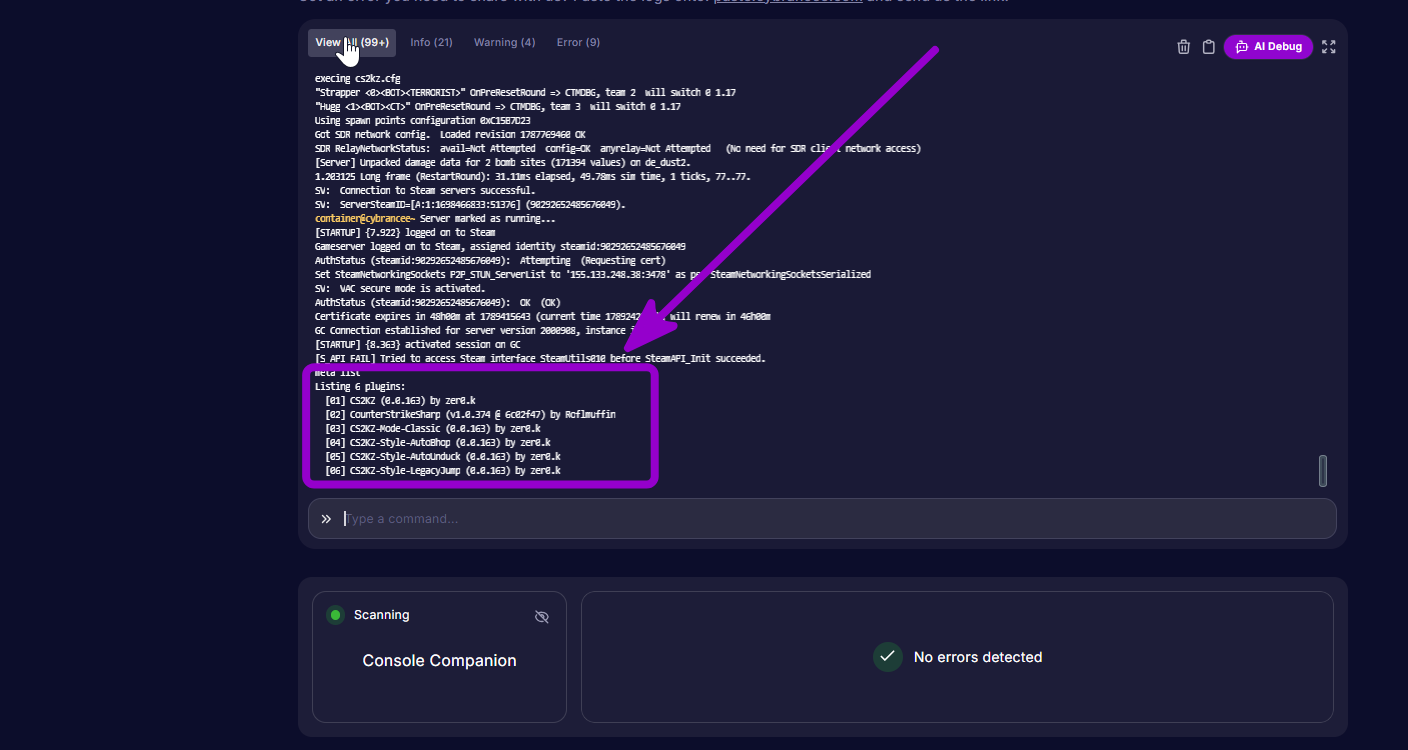Focus the Type a command input field
This screenshot has height=750, width=1408.
[822, 519]
